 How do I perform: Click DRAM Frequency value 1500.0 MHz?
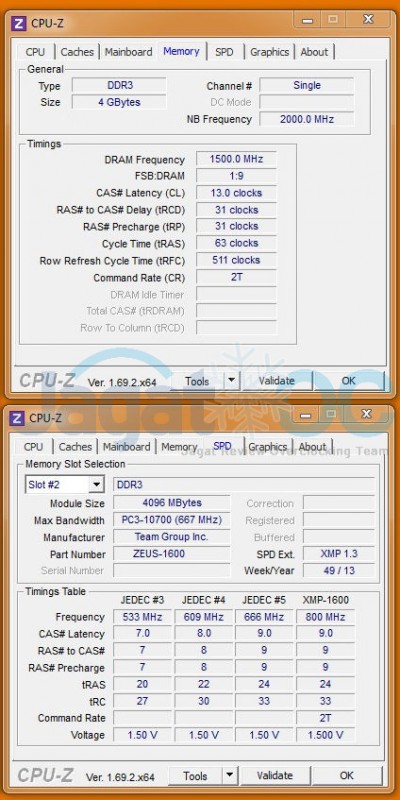point(236,159)
